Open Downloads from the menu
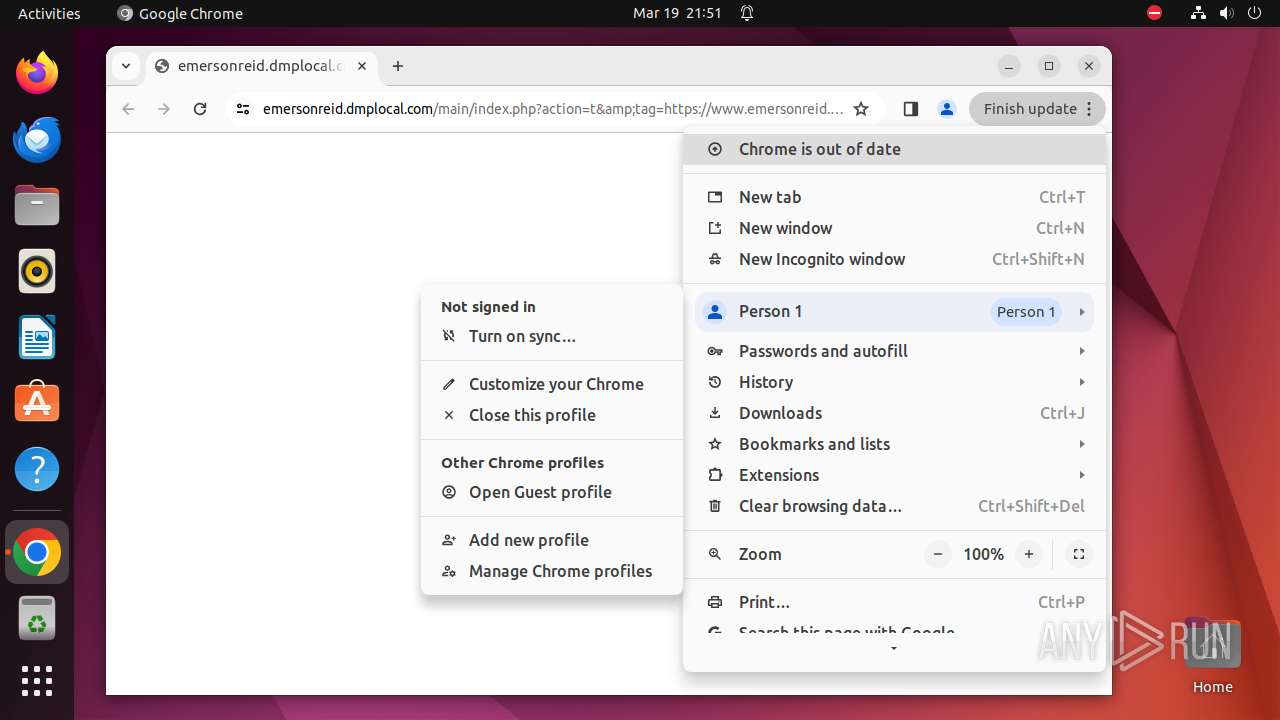Image resolution: width=1280 pixels, height=720 pixels. (894, 413)
